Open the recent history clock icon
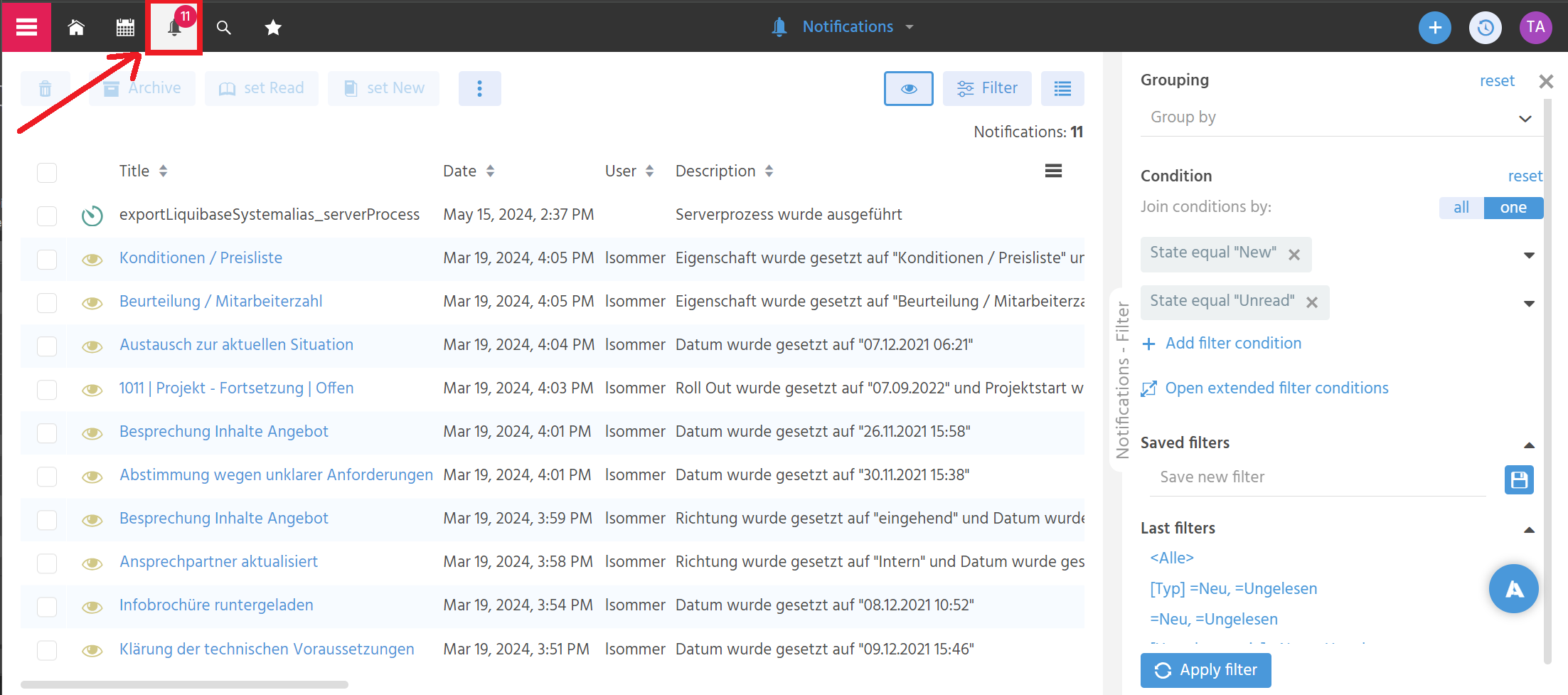Viewport: 1568px width, 695px height. point(1486,27)
